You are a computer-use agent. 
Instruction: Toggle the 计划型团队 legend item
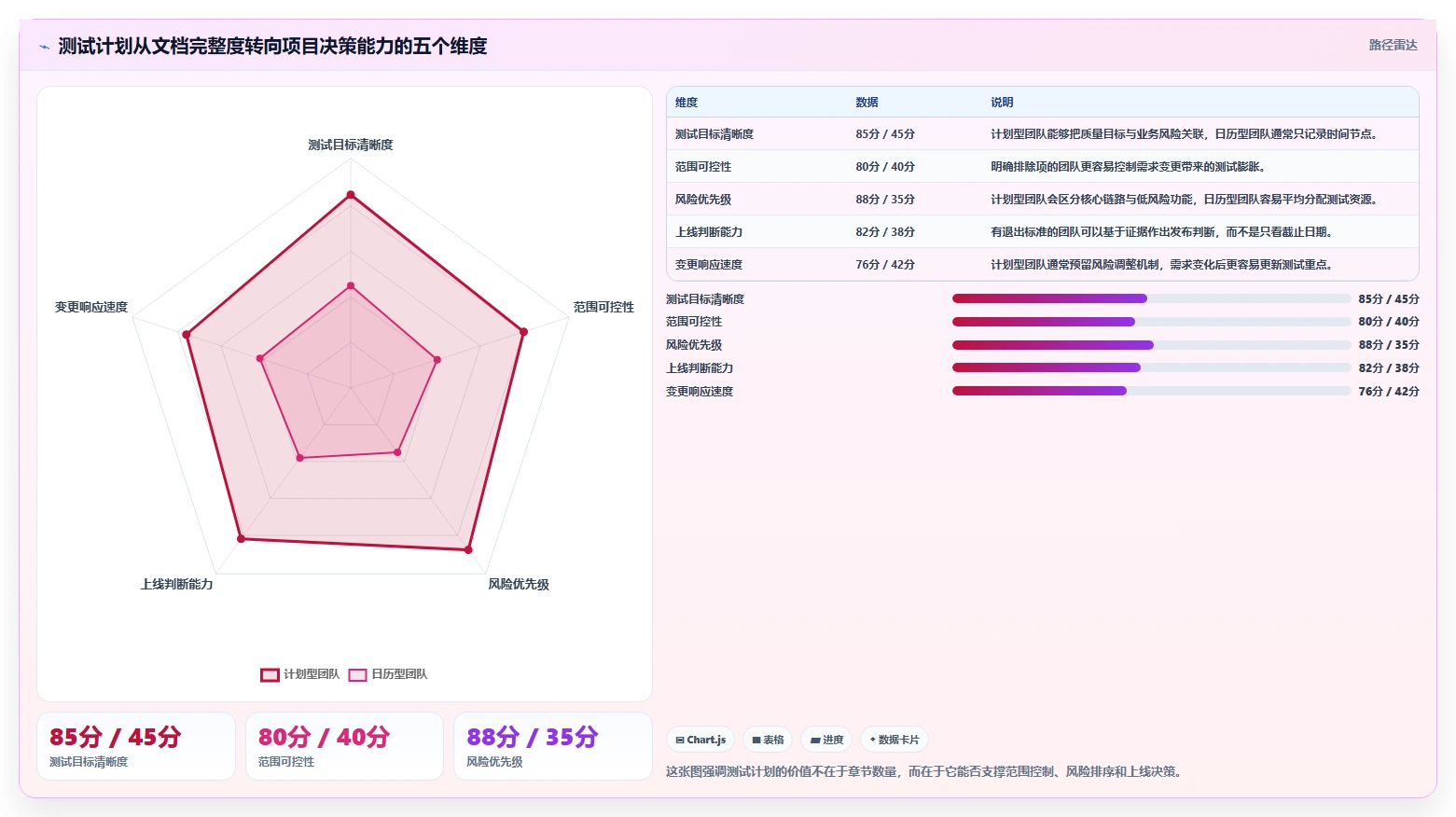pyautogui.click(x=299, y=674)
